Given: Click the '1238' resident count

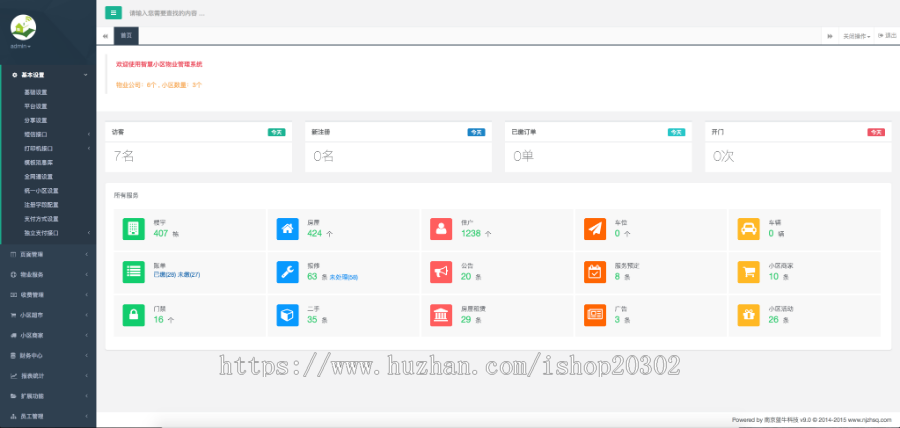Looking at the screenshot, I should tap(471, 234).
